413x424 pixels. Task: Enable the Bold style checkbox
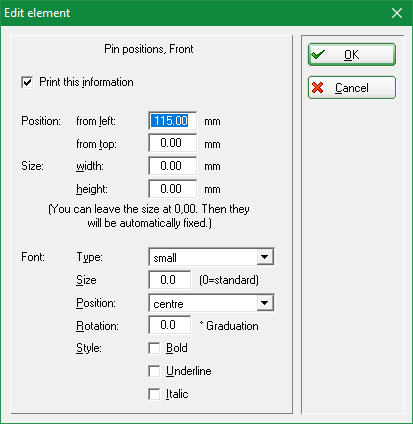[x=154, y=348]
